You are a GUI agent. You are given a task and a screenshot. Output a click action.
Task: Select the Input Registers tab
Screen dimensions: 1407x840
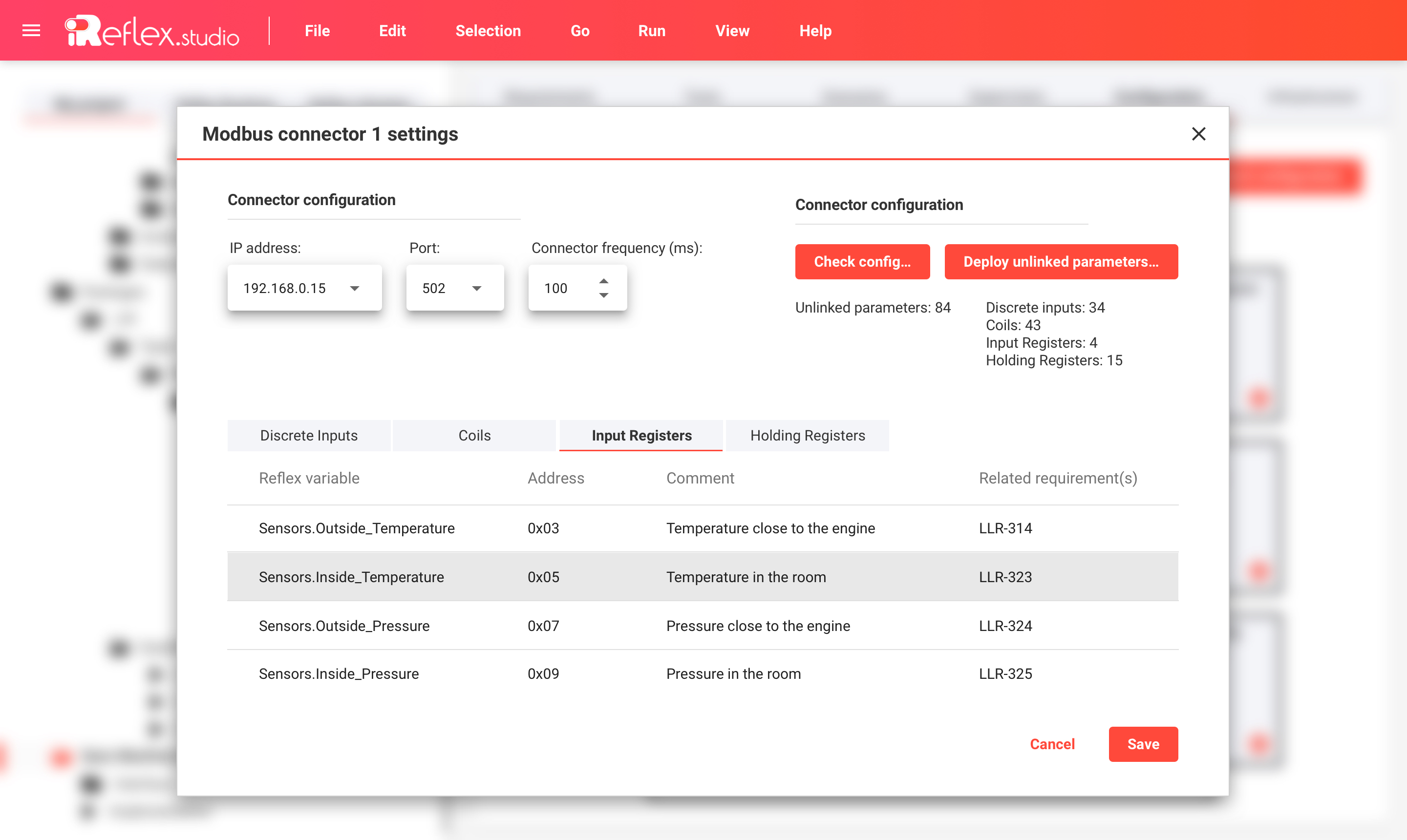641,435
